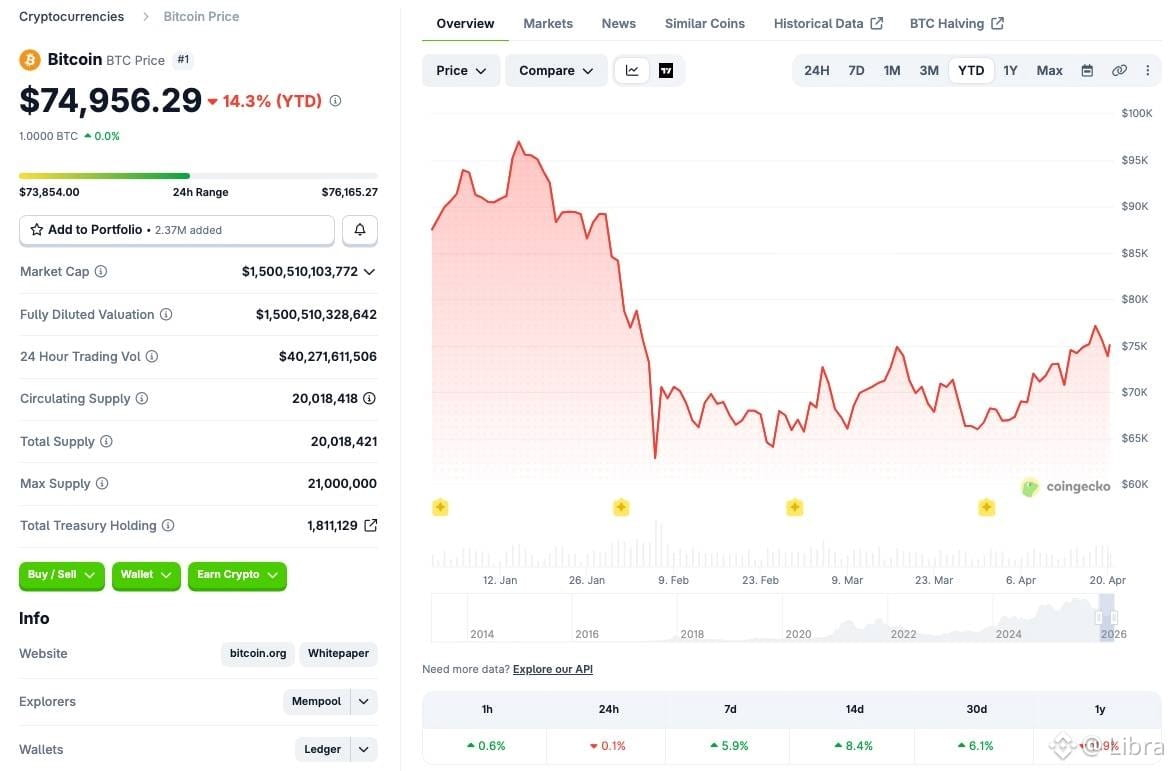Switch chart range to 1Y
This screenshot has width=1172, height=771.
1010,71
